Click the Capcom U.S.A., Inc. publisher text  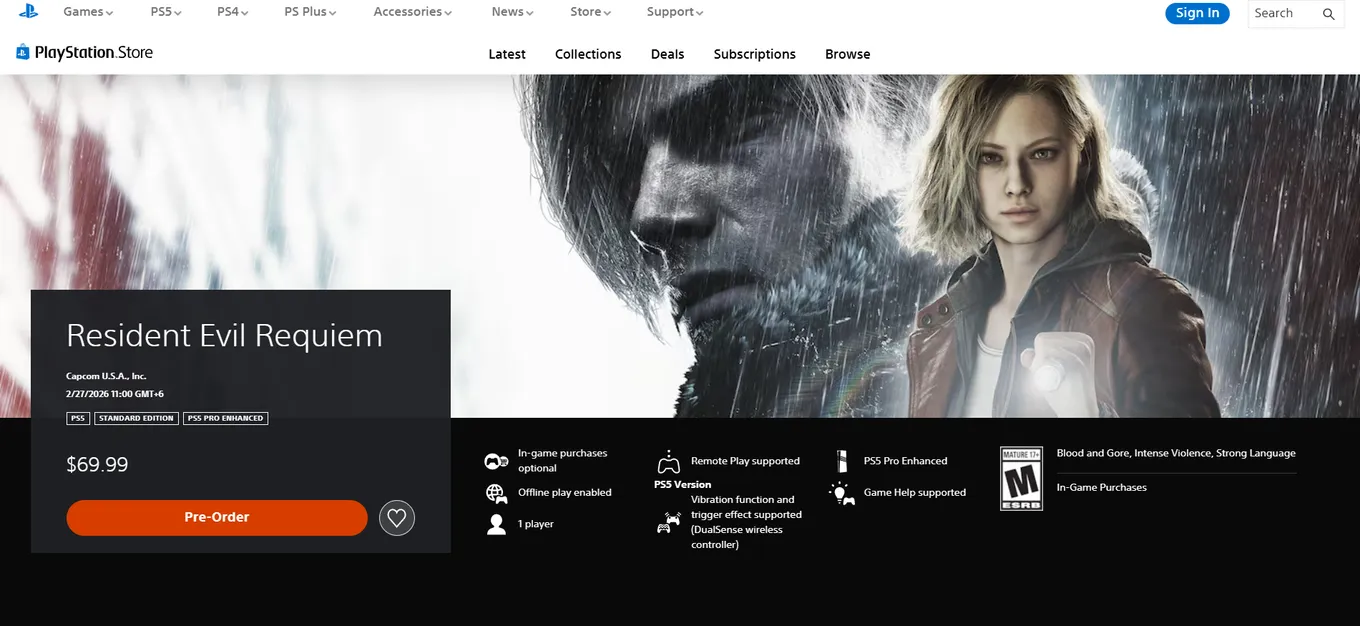106,376
